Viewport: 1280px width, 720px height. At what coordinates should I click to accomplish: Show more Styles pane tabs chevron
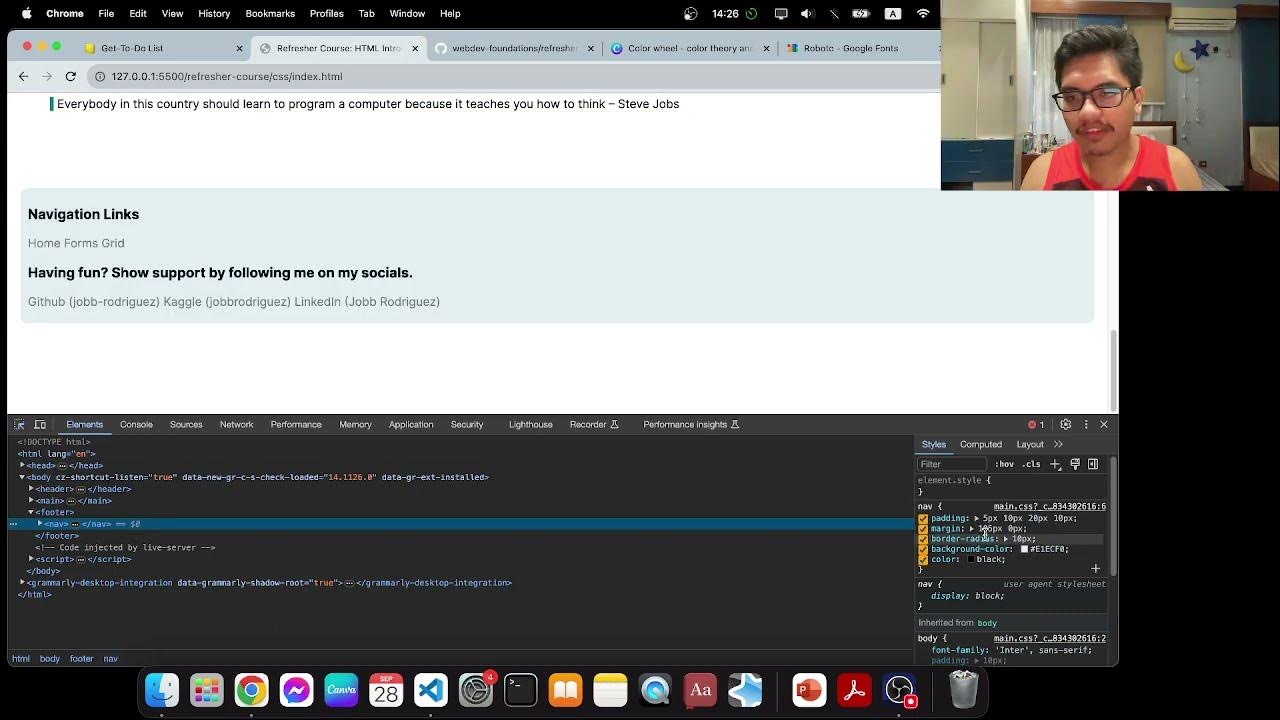pyautogui.click(x=1058, y=444)
